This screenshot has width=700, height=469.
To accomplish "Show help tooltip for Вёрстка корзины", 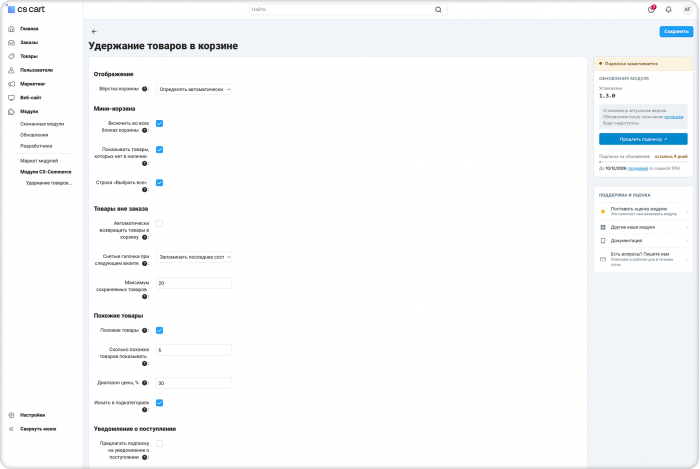I will point(145,89).
